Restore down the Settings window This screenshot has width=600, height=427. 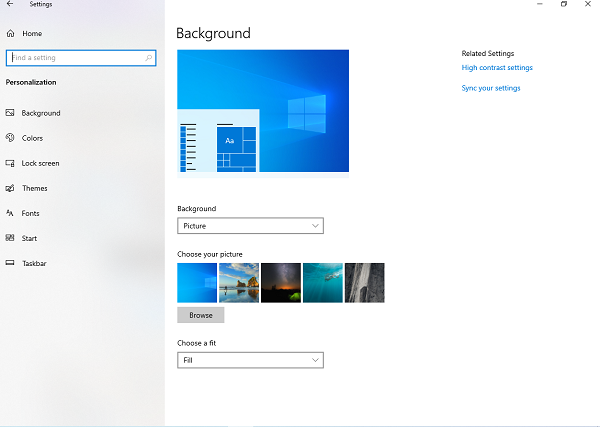pyautogui.click(x=564, y=4)
